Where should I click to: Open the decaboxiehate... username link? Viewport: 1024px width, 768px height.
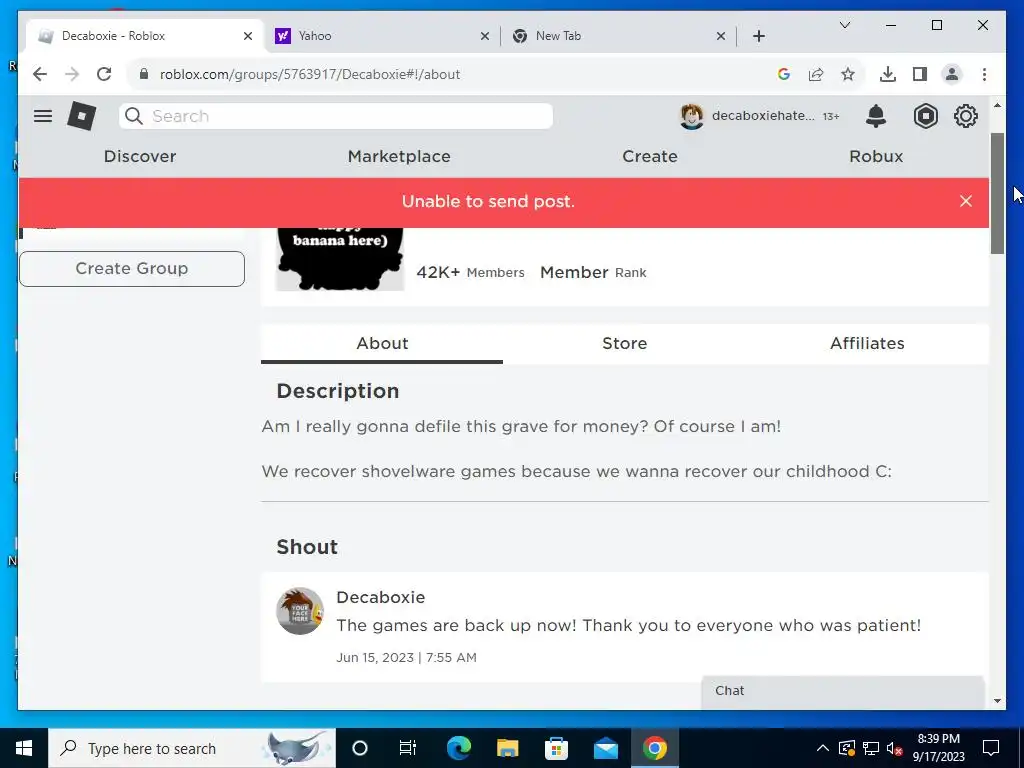point(763,116)
